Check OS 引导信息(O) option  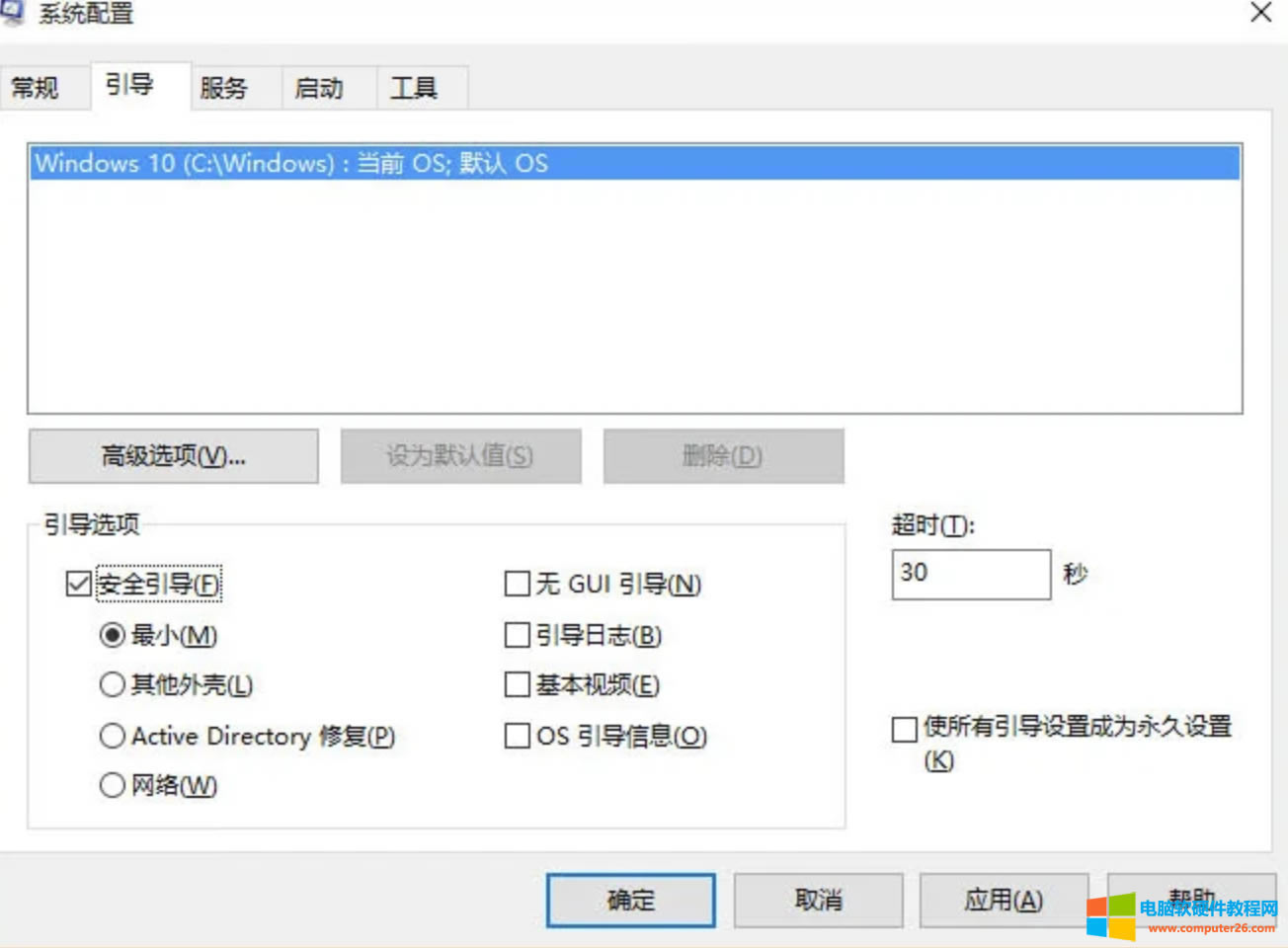pyautogui.click(x=517, y=736)
